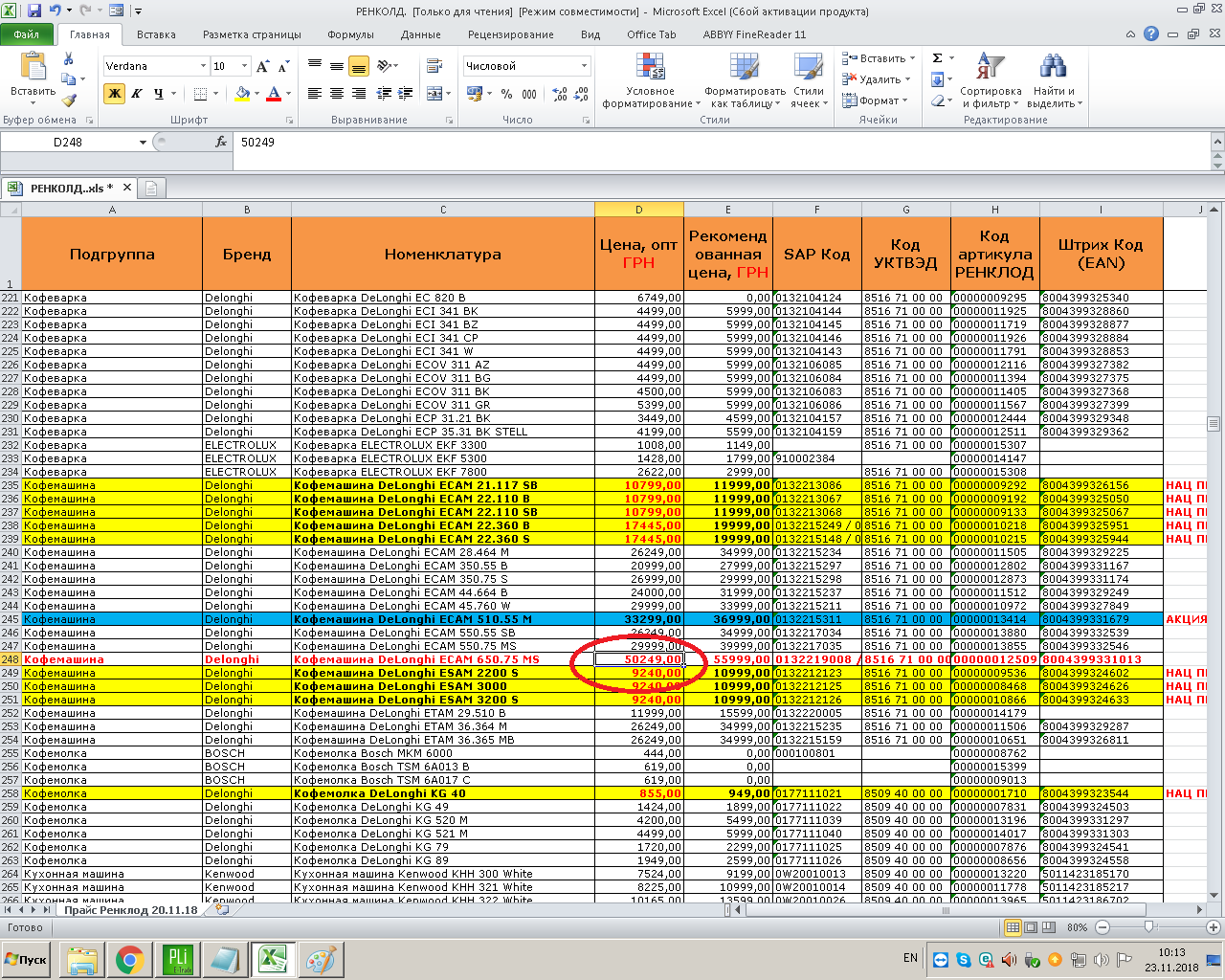This screenshot has height=980, width=1225.
Task: Click the Undo arrow icon
Action: 56,11
